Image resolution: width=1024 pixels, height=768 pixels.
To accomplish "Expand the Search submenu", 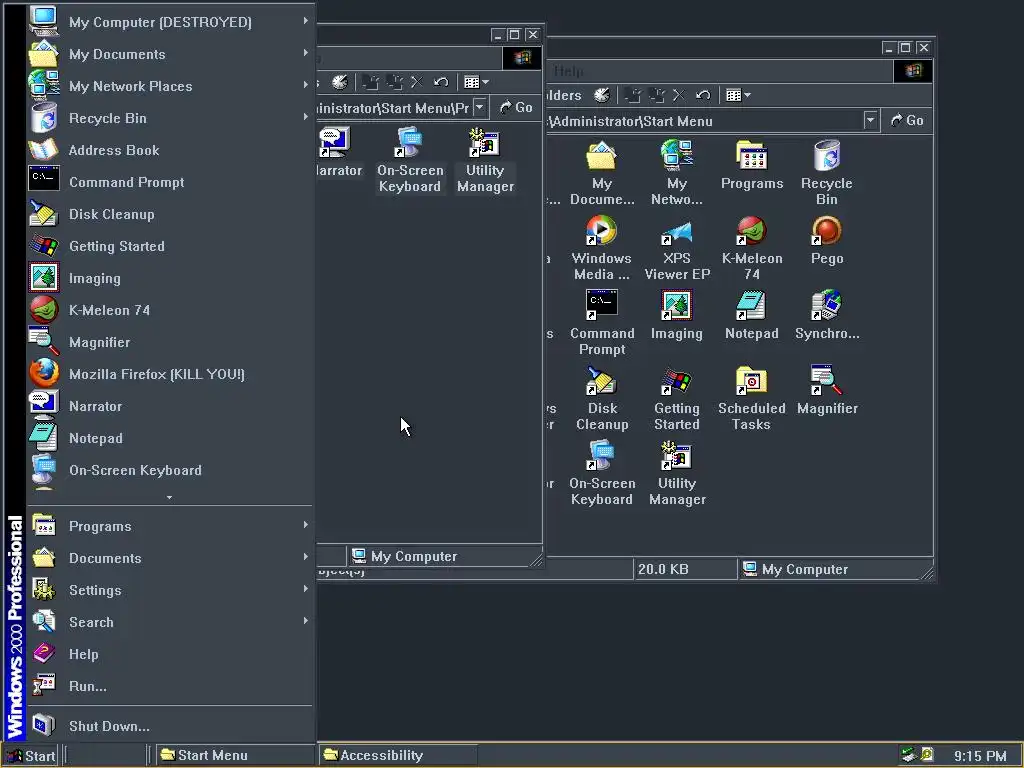I will click(x=170, y=622).
